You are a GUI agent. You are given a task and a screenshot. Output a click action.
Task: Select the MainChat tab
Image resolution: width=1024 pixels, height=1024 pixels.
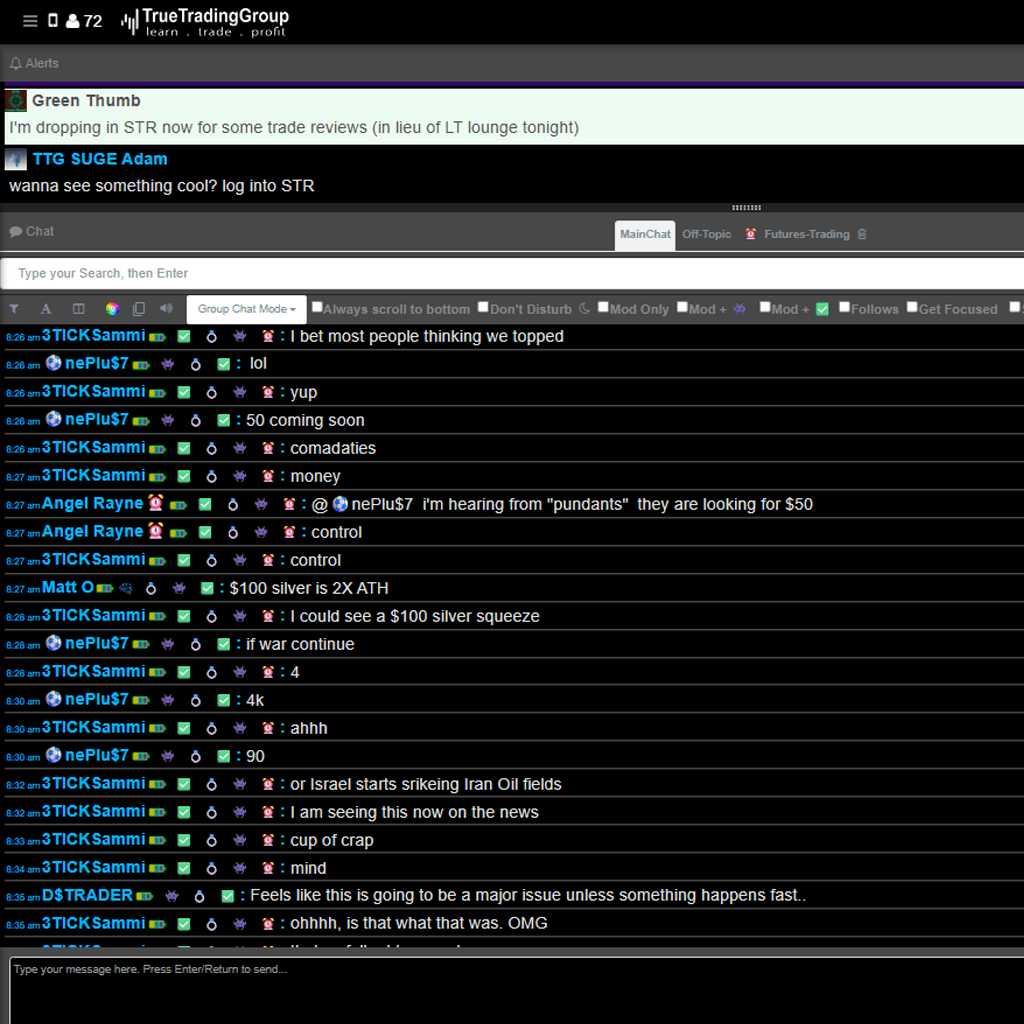click(644, 234)
